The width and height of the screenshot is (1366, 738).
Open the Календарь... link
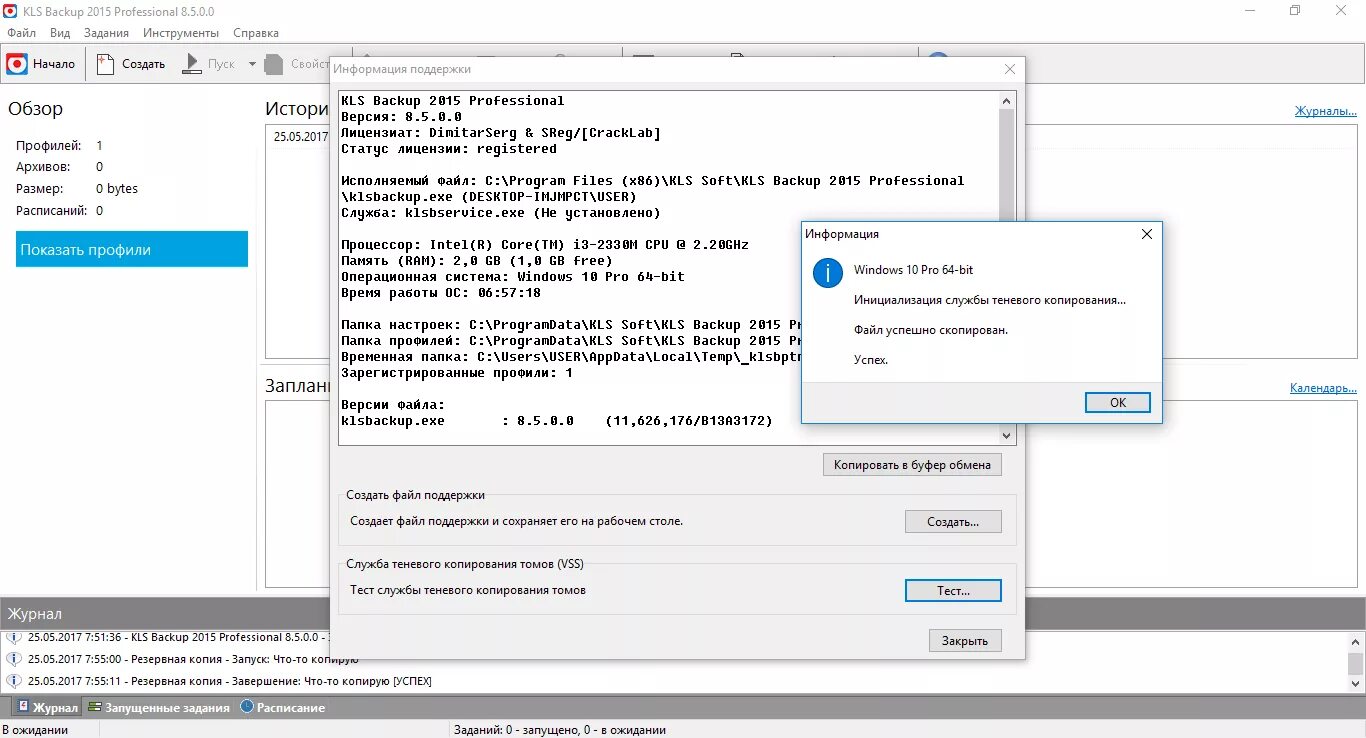point(1323,388)
